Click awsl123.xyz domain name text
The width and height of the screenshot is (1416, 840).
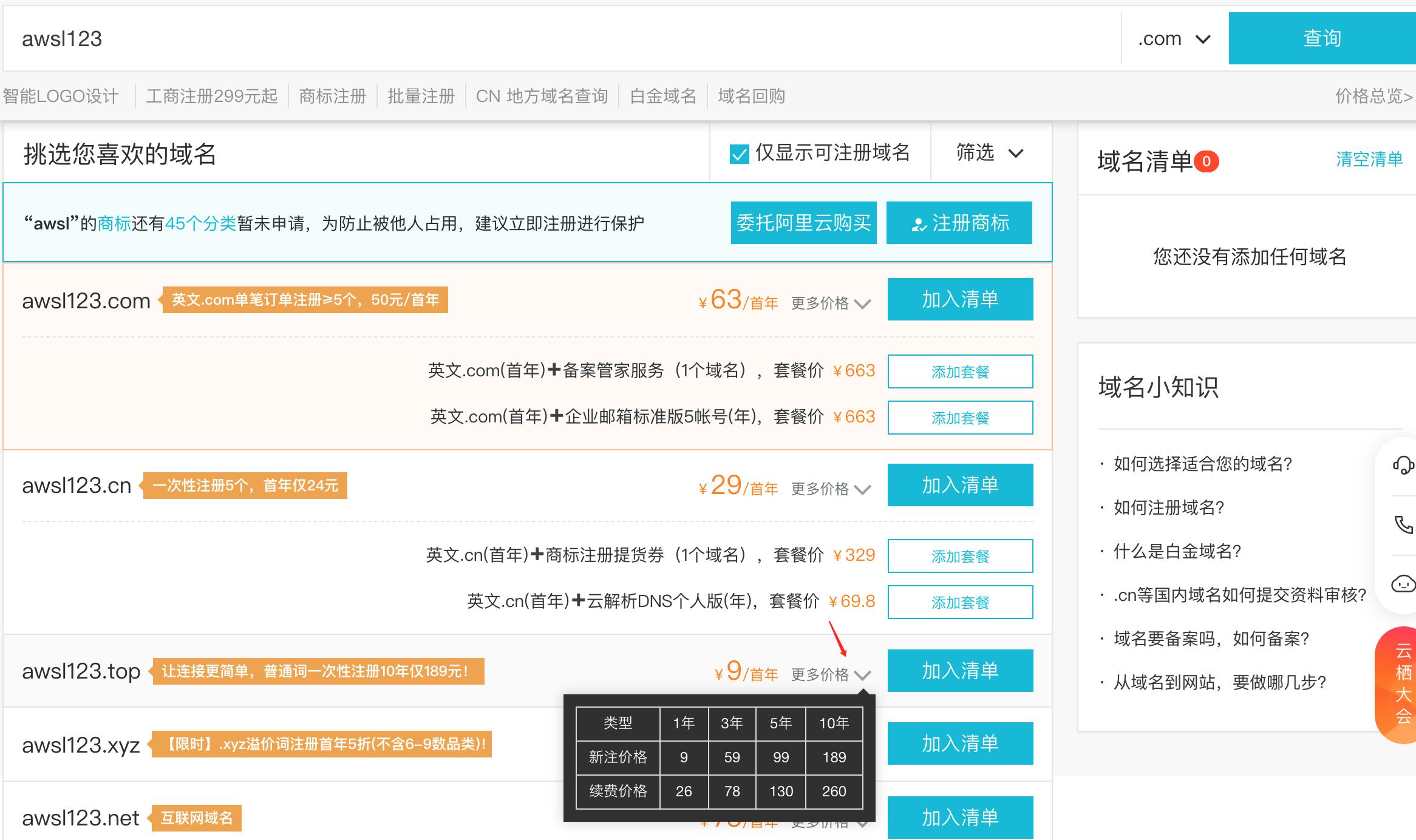(x=81, y=745)
